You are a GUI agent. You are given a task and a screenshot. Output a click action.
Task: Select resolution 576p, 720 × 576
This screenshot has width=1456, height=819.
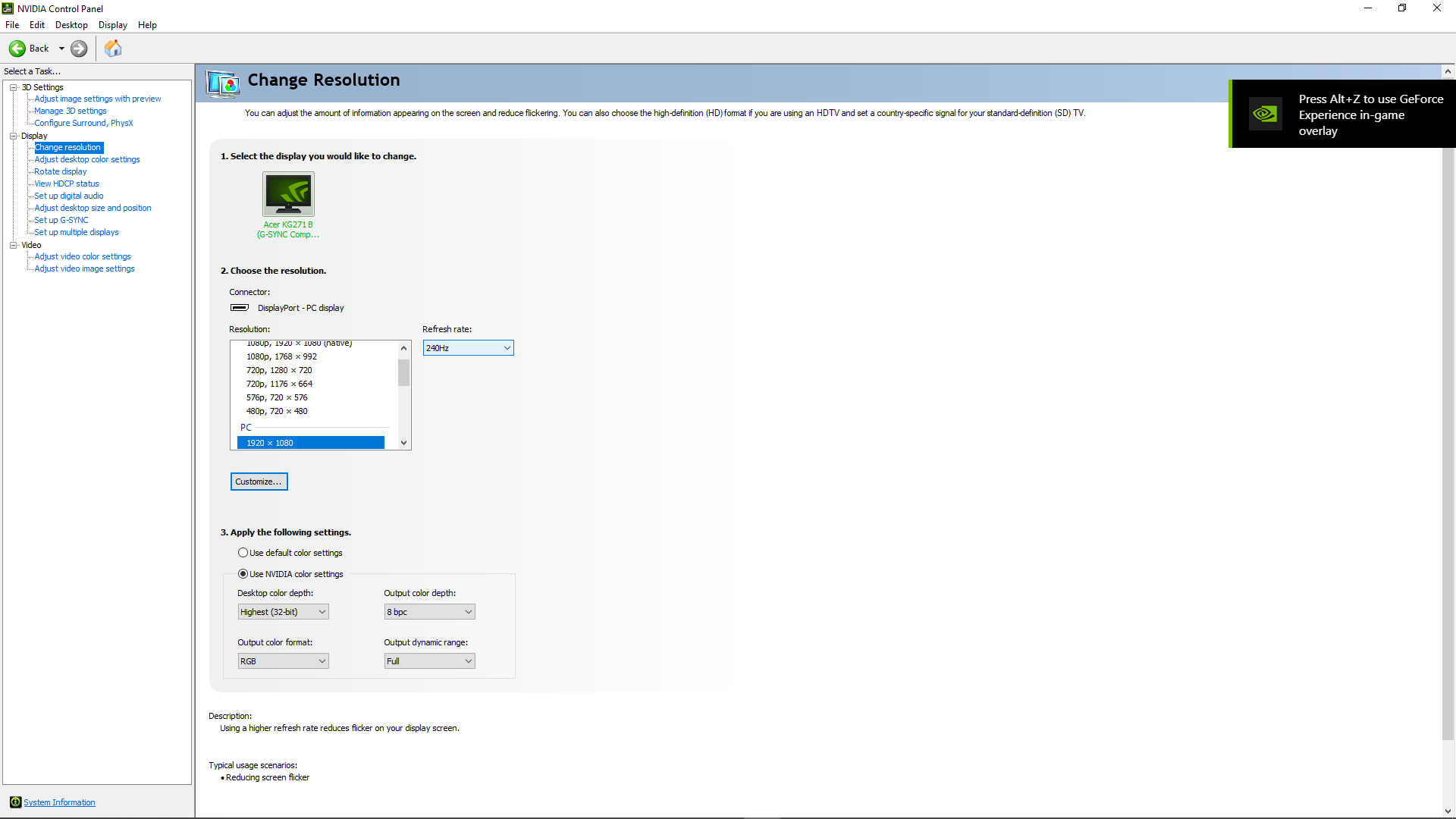(277, 397)
